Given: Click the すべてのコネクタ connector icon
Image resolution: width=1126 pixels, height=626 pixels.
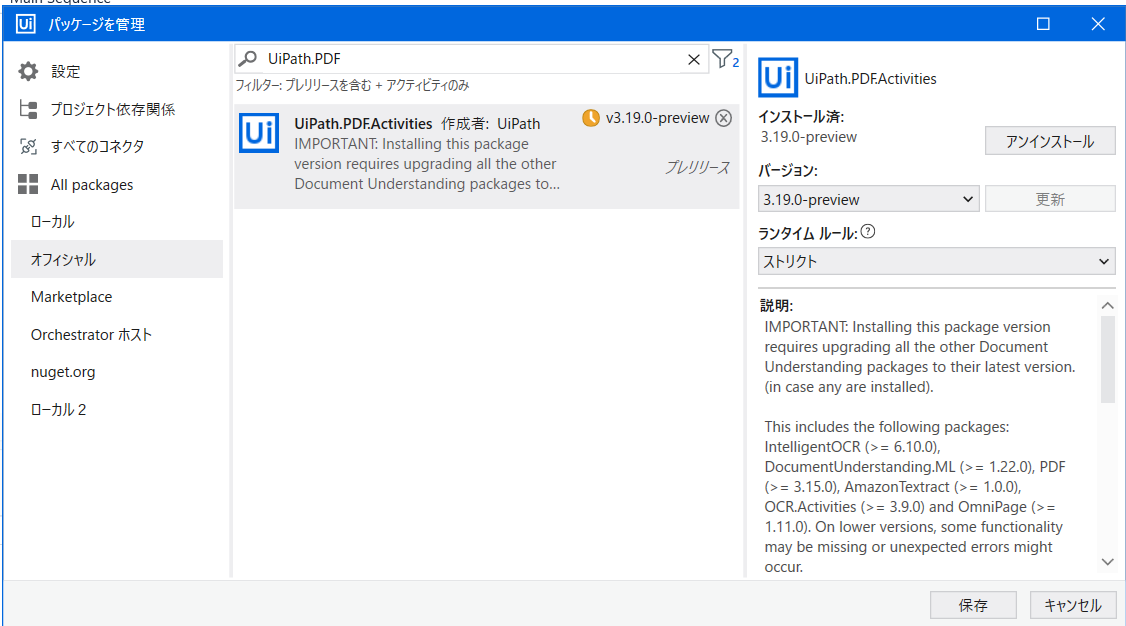Looking at the screenshot, I should point(28,146).
